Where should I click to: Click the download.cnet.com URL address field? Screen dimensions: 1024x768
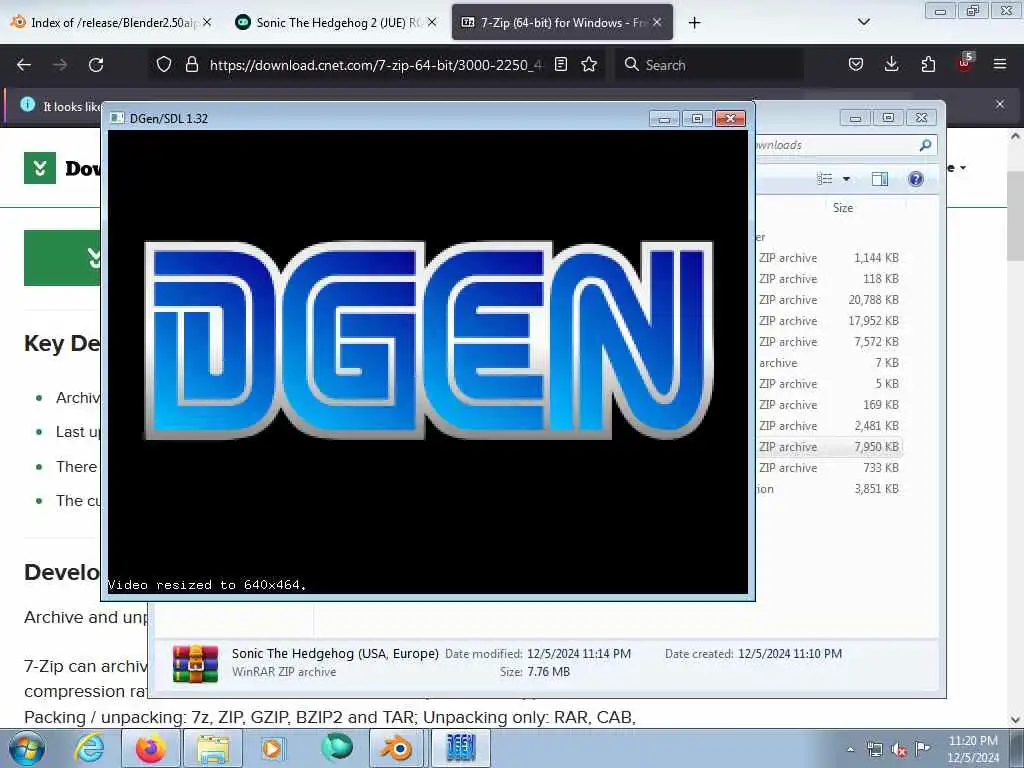tap(376, 65)
